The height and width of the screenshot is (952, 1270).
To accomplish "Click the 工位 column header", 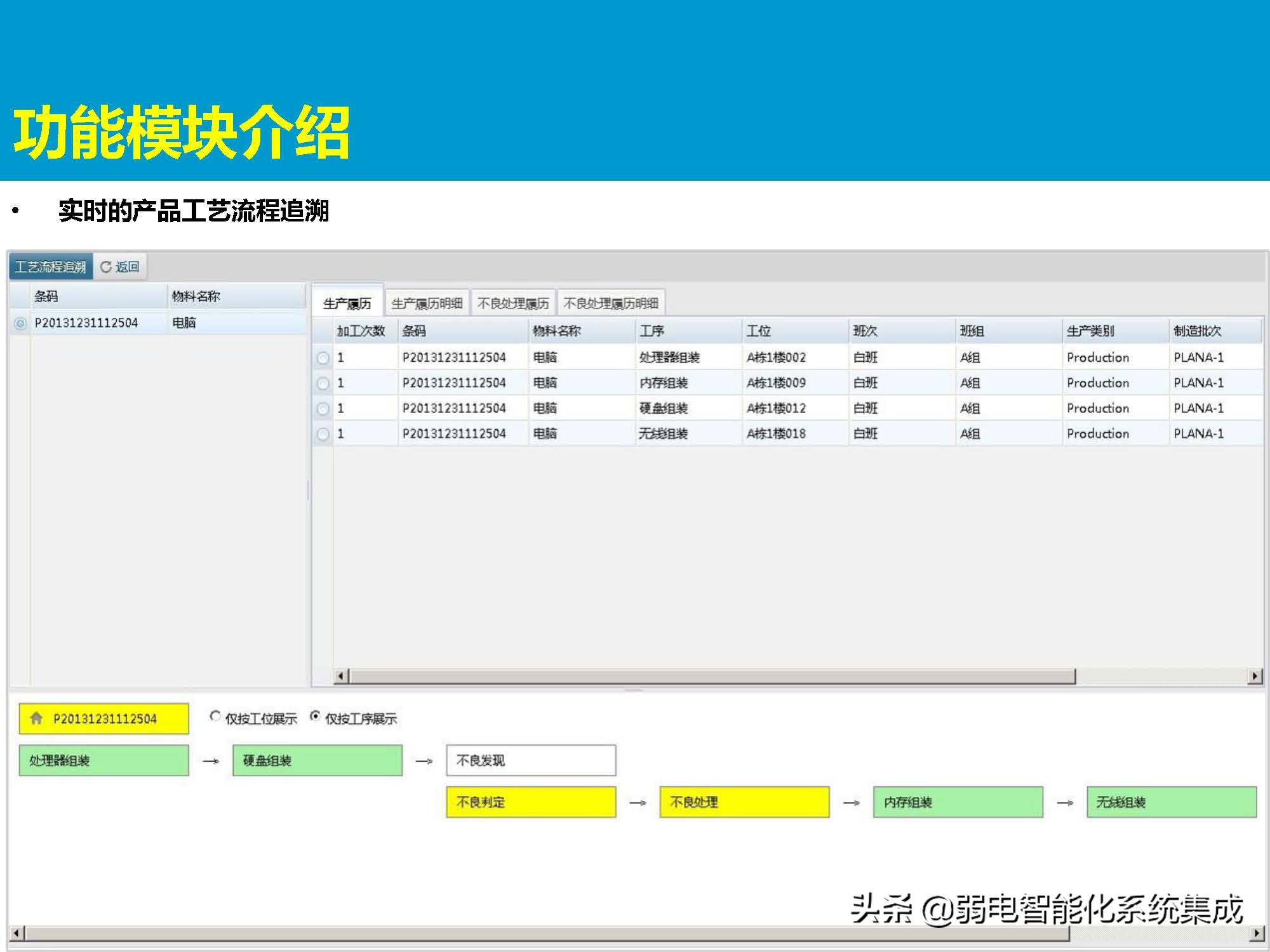I will point(795,331).
